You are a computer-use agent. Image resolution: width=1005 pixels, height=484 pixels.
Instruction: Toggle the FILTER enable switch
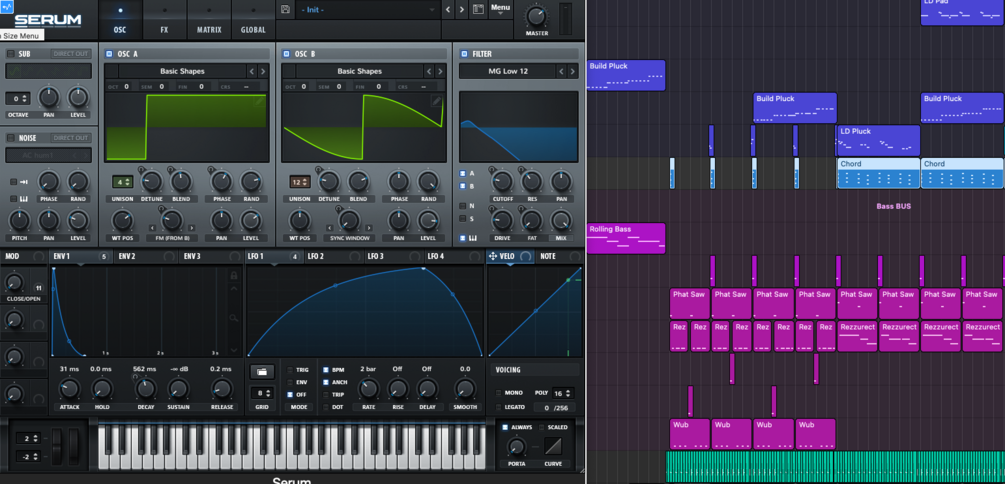[x=463, y=54]
